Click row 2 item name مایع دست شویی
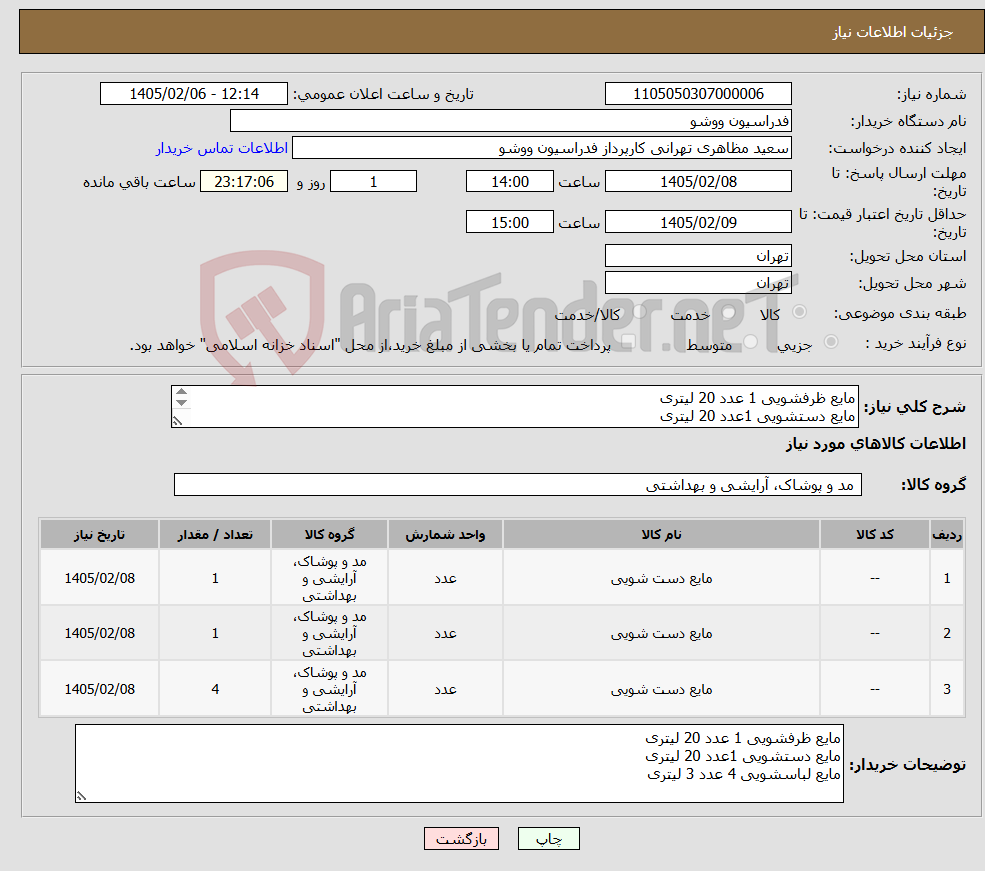985x871 pixels. pyautogui.click(x=661, y=634)
